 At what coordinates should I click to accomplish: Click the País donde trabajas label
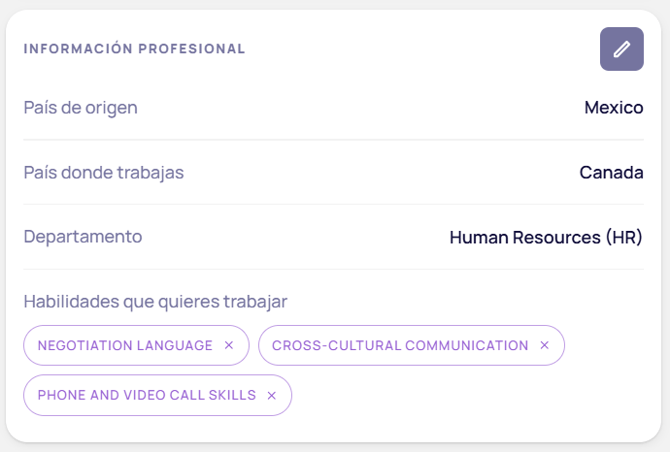tap(103, 173)
